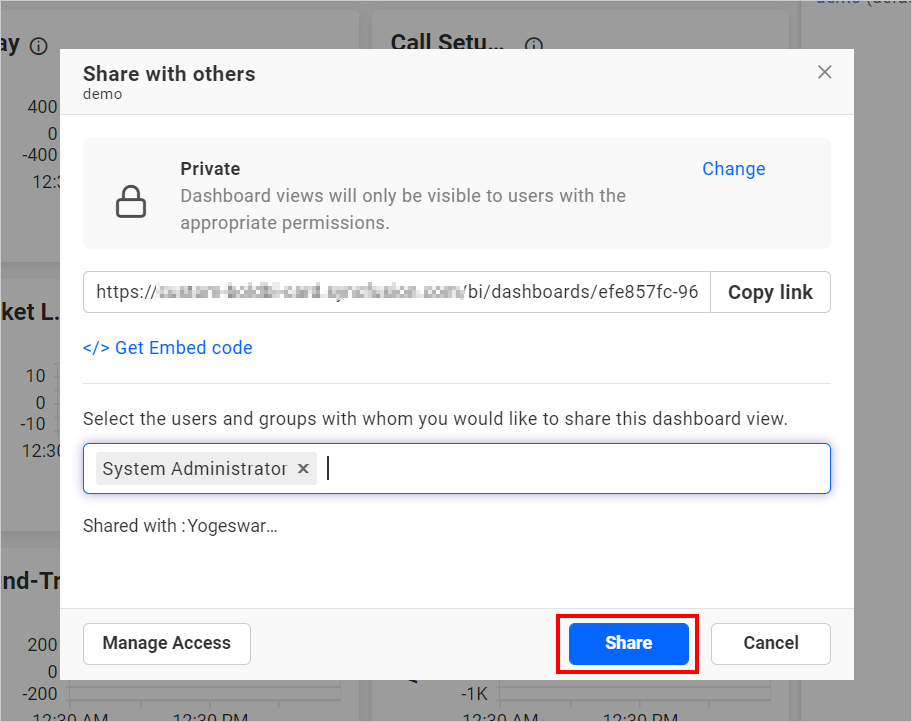Click the lock icon showing Private access
Image resolution: width=912 pixels, height=722 pixels.
(x=131, y=200)
